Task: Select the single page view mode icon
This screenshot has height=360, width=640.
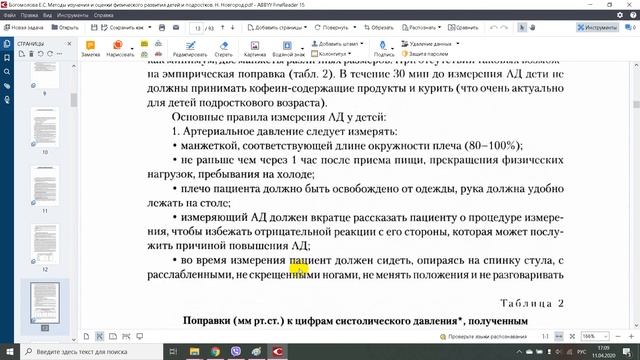Action: click(86, 336)
